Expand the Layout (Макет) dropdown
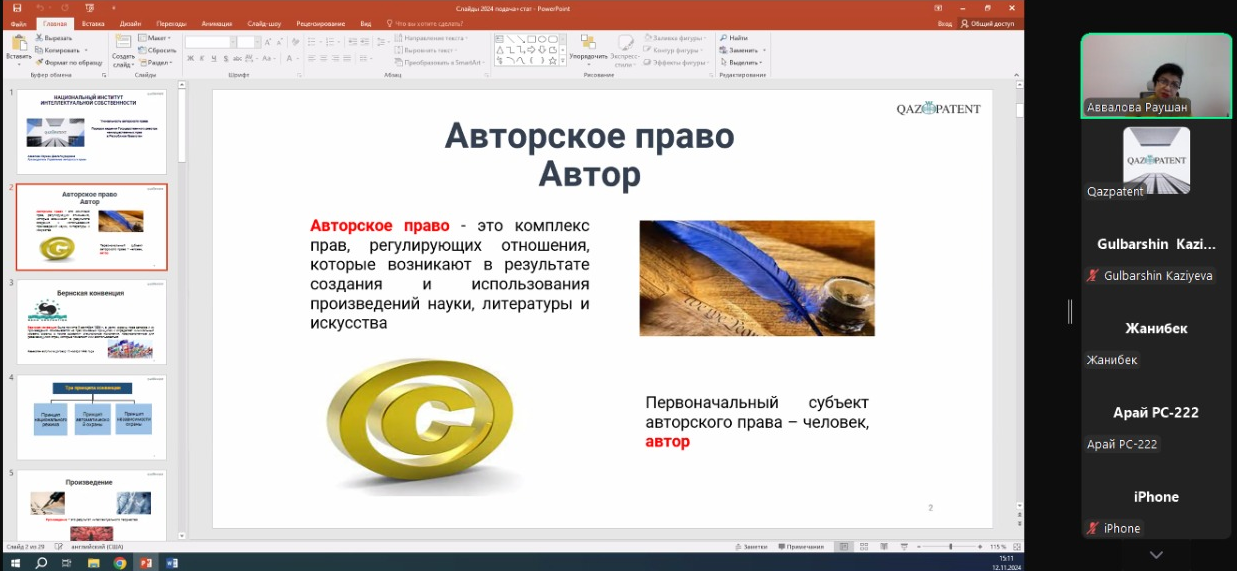Viewport: 1237px width, 571px height. pyautogui.click(x=156, y=38)
